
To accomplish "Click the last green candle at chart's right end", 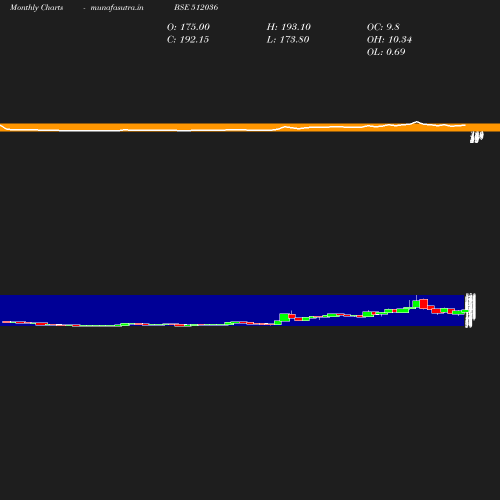I will click(465, 311).
